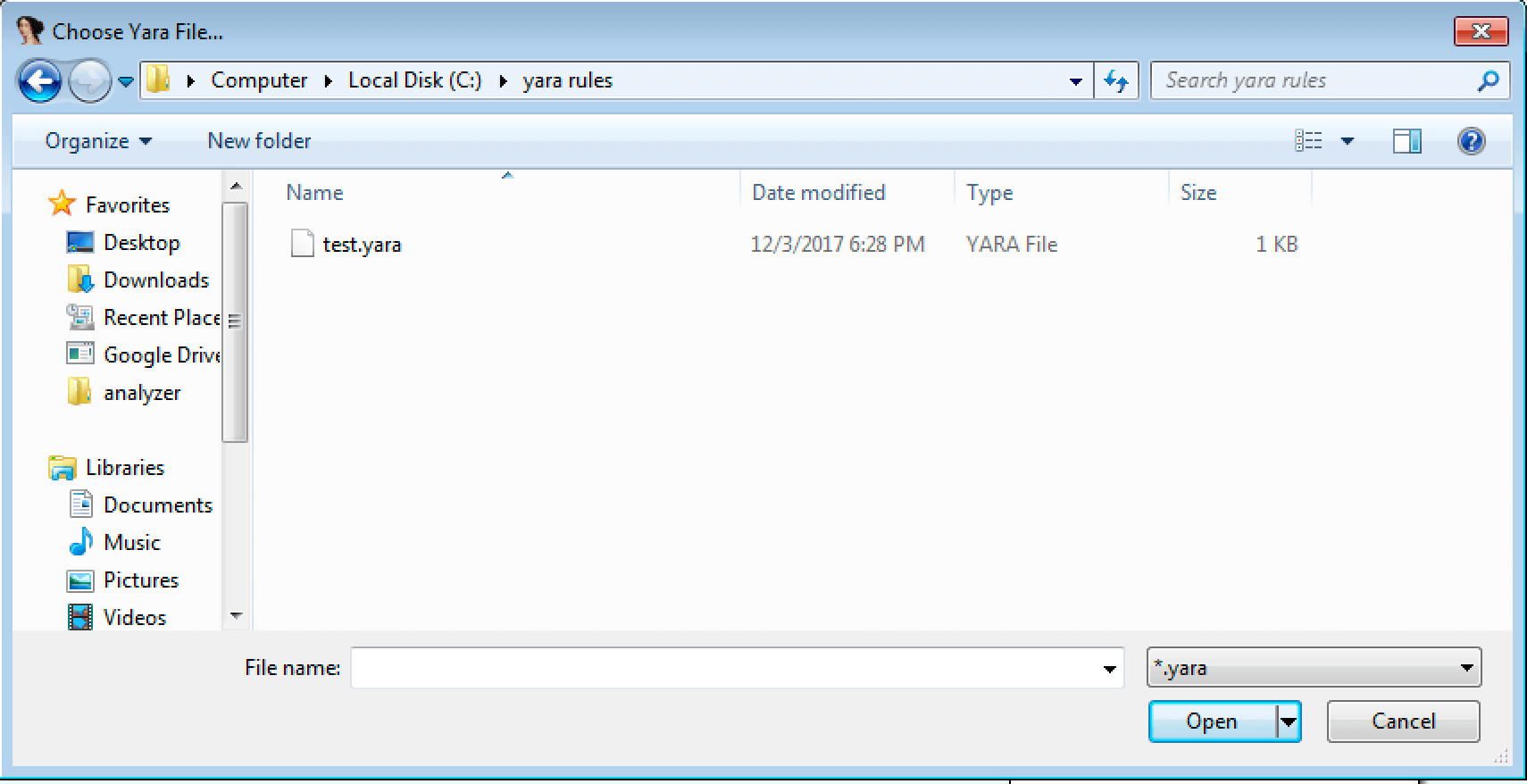Click the change view icon

coord(1308,141)
